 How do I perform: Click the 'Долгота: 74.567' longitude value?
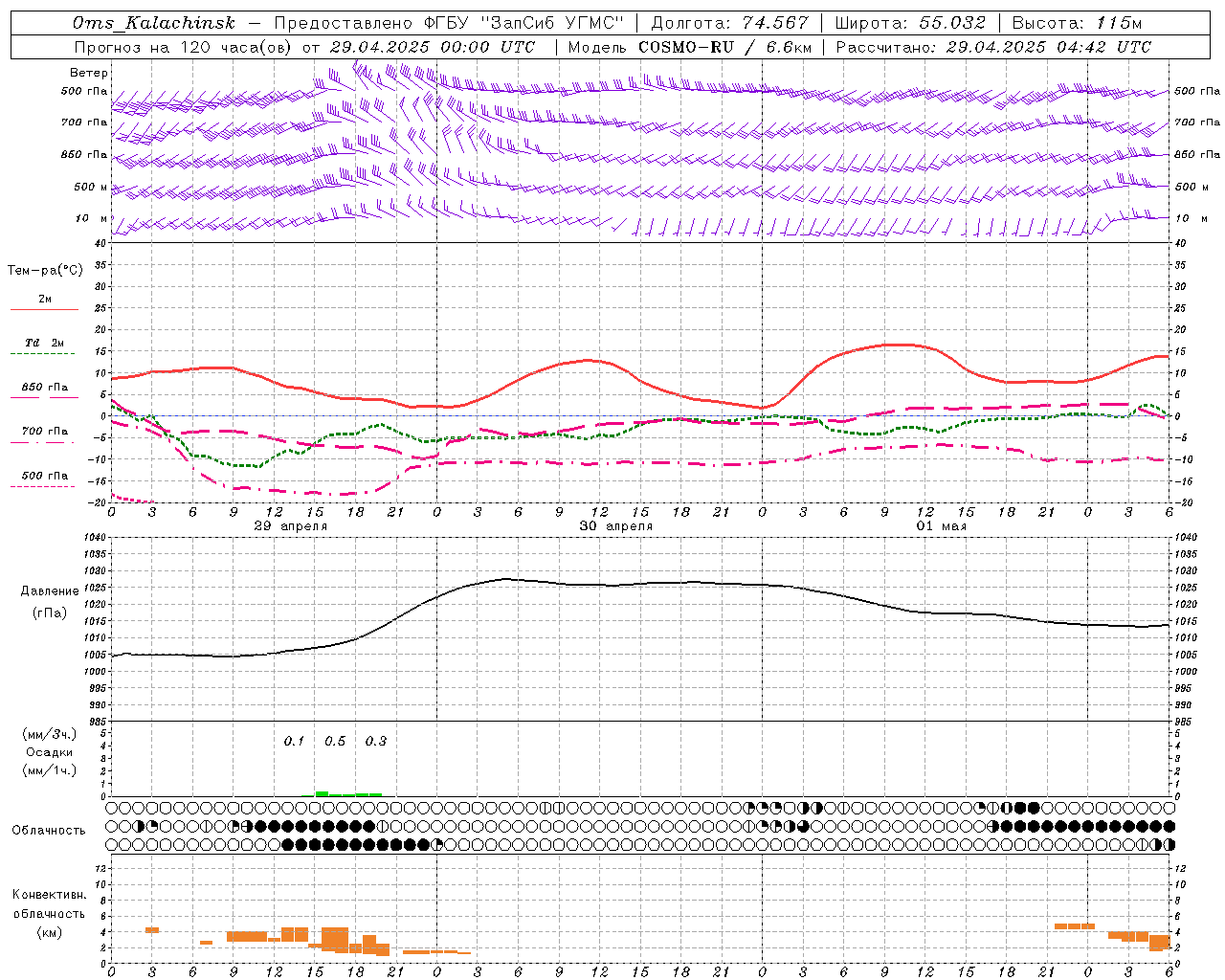pos(729,23)
